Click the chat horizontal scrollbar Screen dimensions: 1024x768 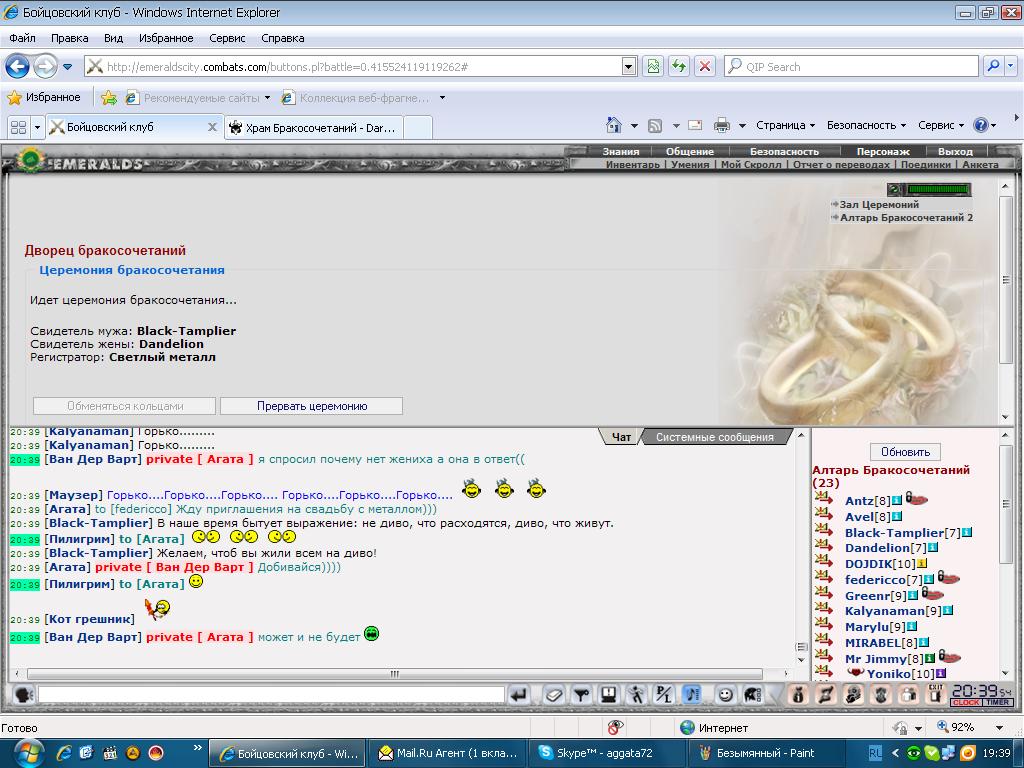pyautogui.click(x=394, y=673)
